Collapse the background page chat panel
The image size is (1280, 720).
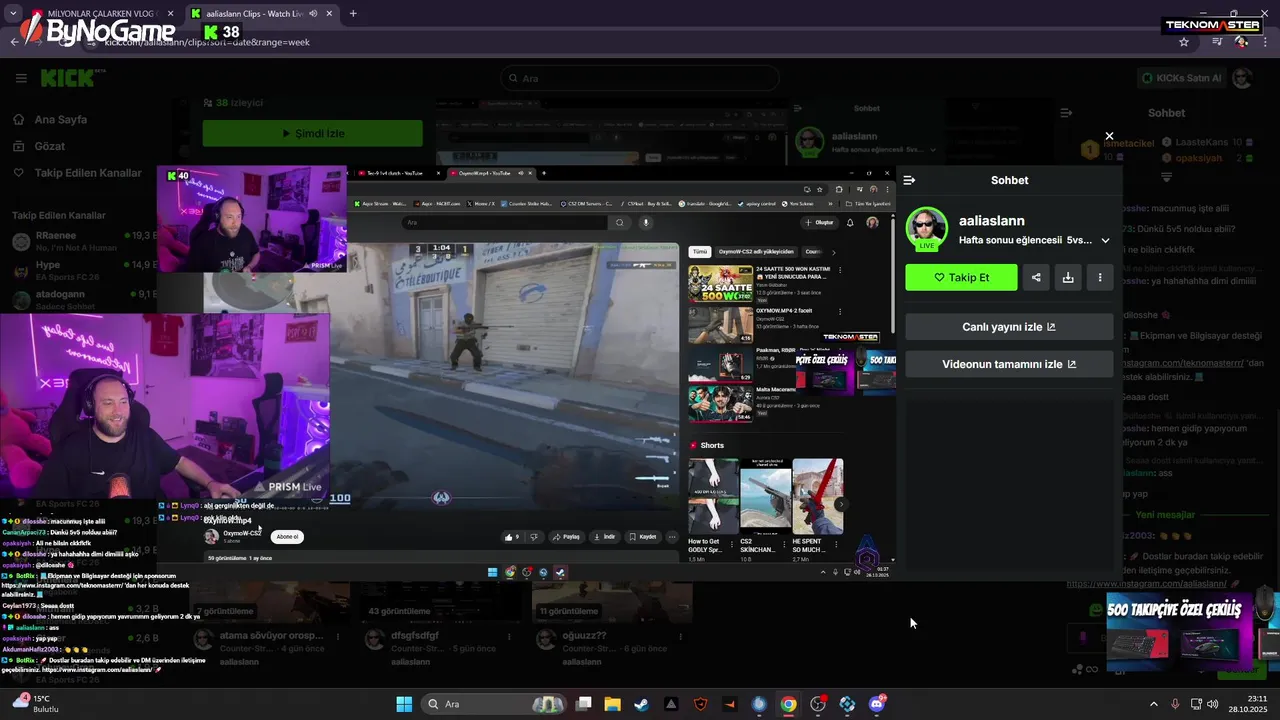point(1066,113)
